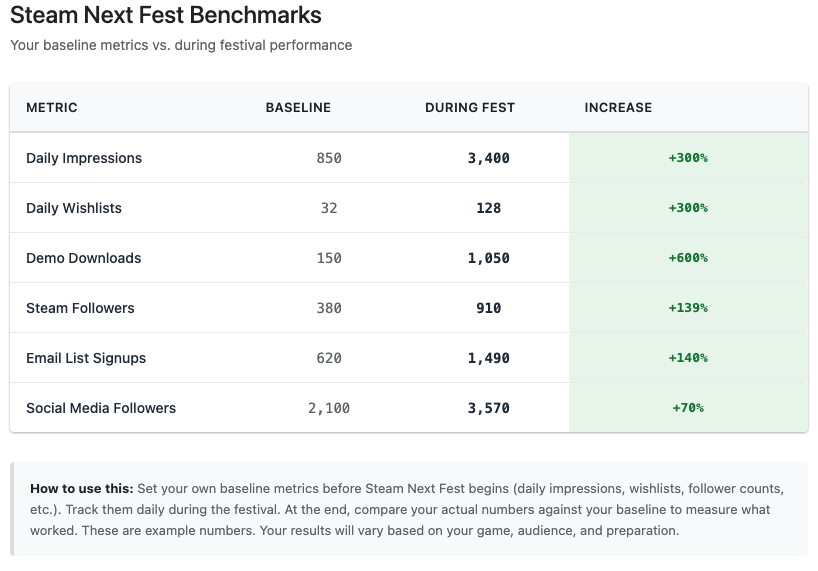Viewport: 818px width, 571px height.
Task: Select the 'Steam Followers' row label
Action: coord(80,308)
